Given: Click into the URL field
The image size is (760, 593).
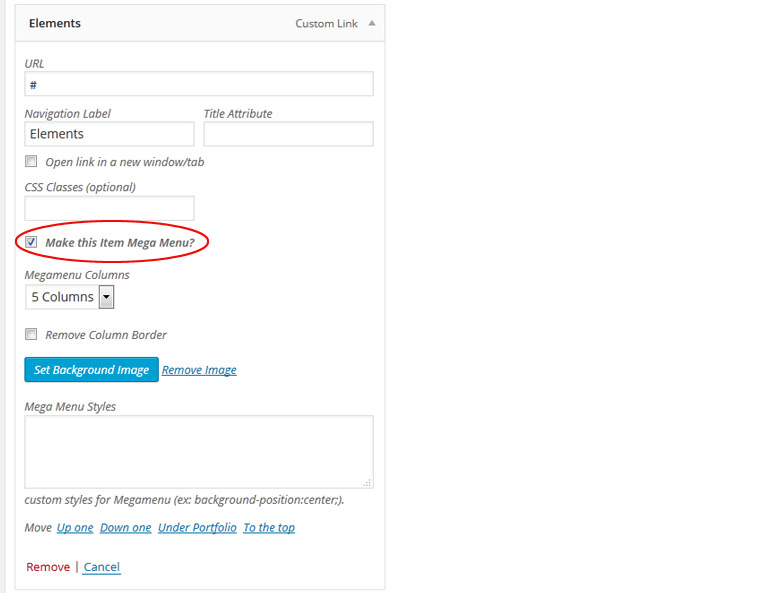Looking at the screenshot, I should pos(199,84).
